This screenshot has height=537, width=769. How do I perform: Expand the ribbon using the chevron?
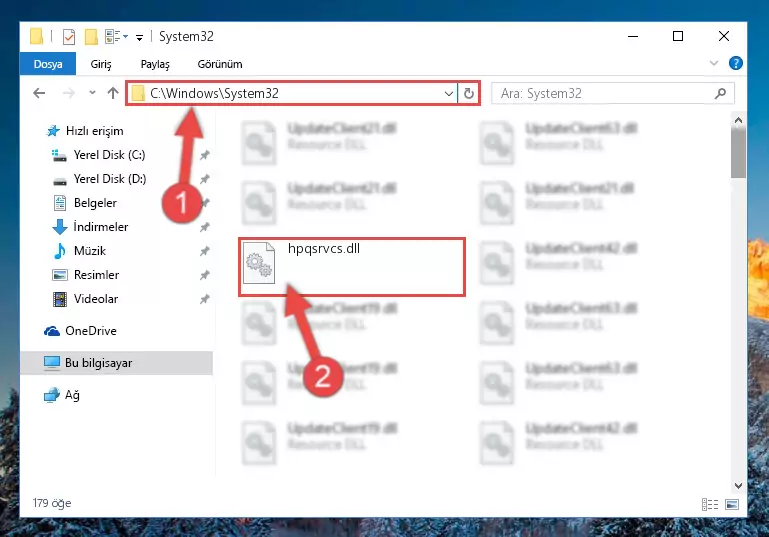click(714, 63)
